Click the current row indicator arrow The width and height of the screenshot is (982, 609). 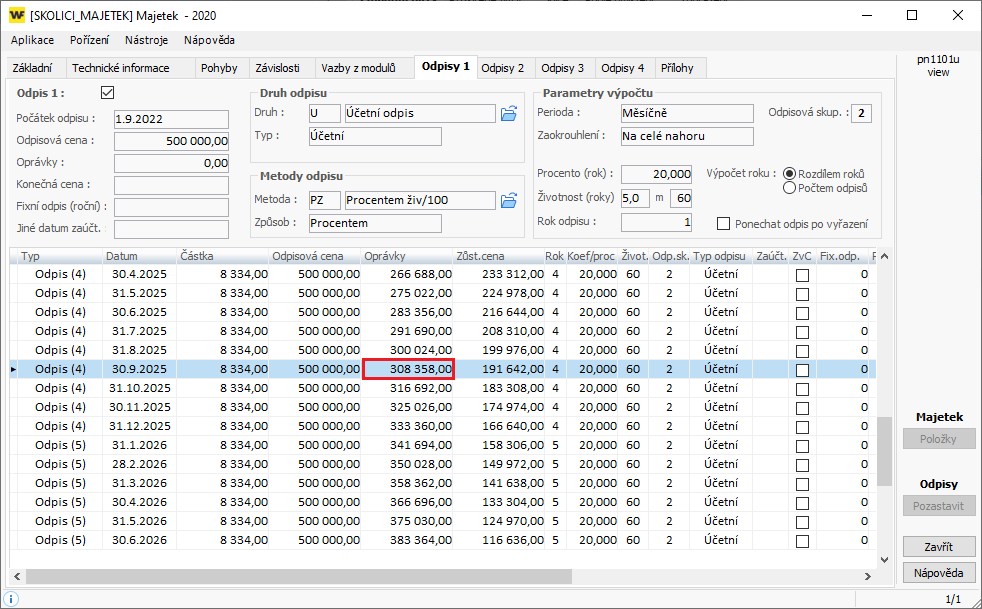point(13,369)
